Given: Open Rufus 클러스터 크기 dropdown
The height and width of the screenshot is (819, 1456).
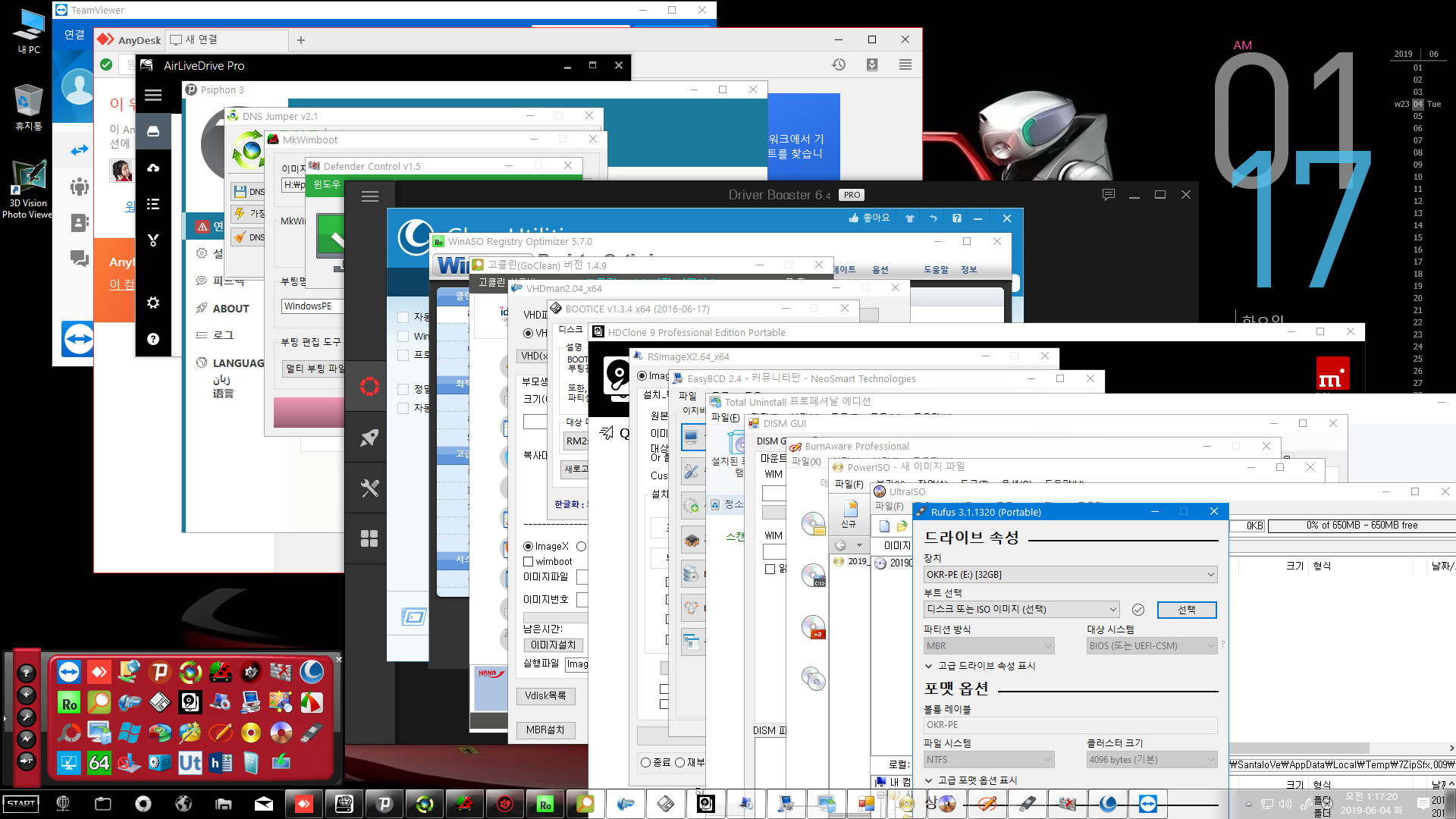Looking at the screenshot, I should click(x=1151, y=760).
